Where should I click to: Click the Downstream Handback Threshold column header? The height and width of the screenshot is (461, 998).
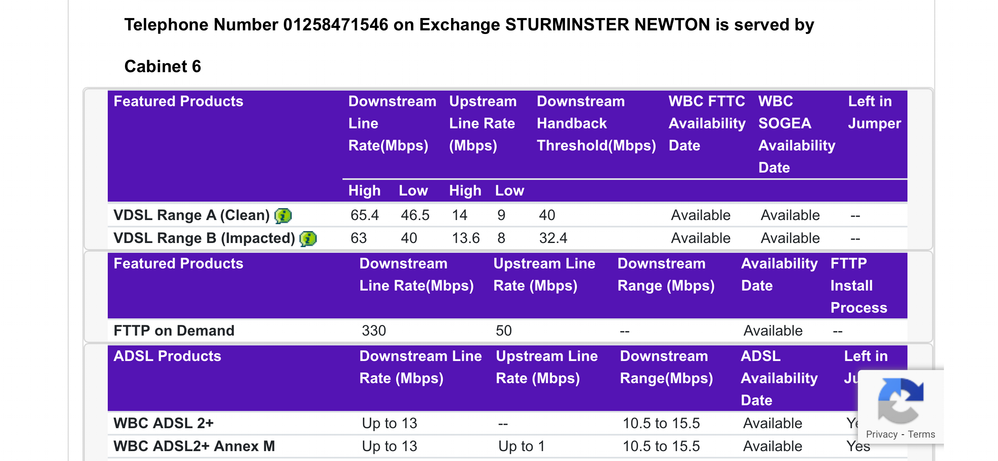[595, 123]
